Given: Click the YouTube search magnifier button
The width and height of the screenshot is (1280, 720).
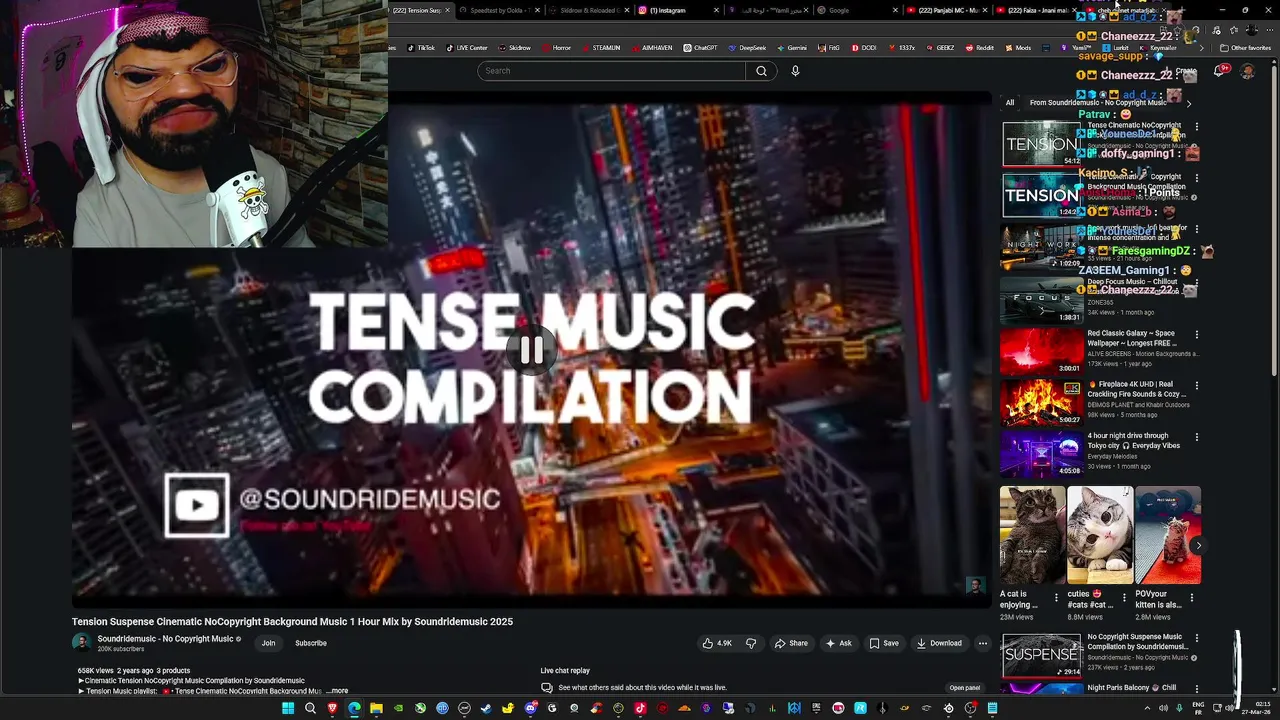Looking at the screenshot, I should coord(761,71).
